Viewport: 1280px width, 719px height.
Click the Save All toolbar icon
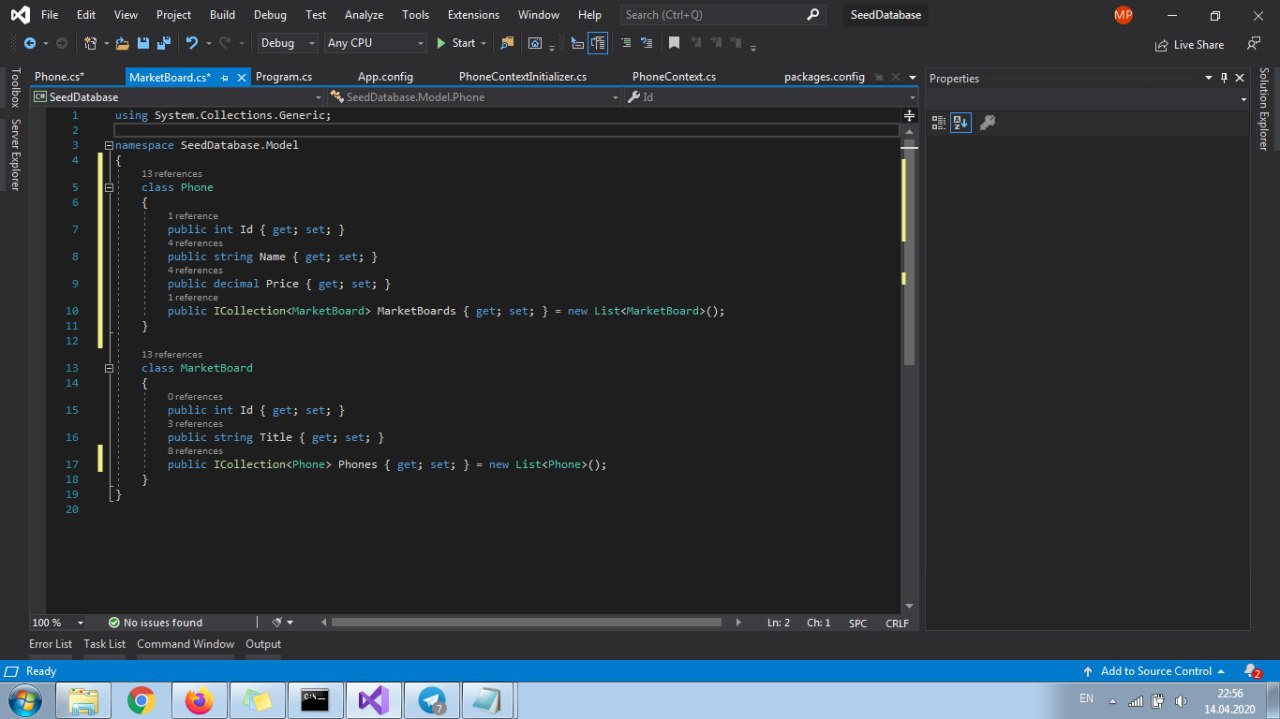pyautogui.click(x=164, y=43)
